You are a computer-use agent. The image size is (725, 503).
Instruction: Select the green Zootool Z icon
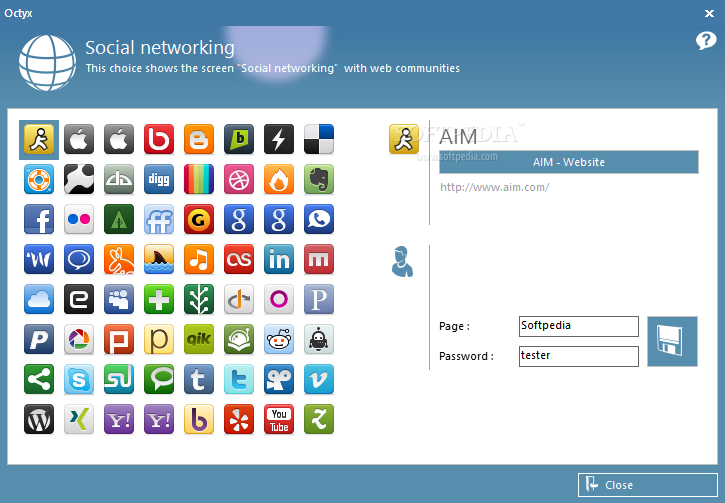[x=319, y=419]
